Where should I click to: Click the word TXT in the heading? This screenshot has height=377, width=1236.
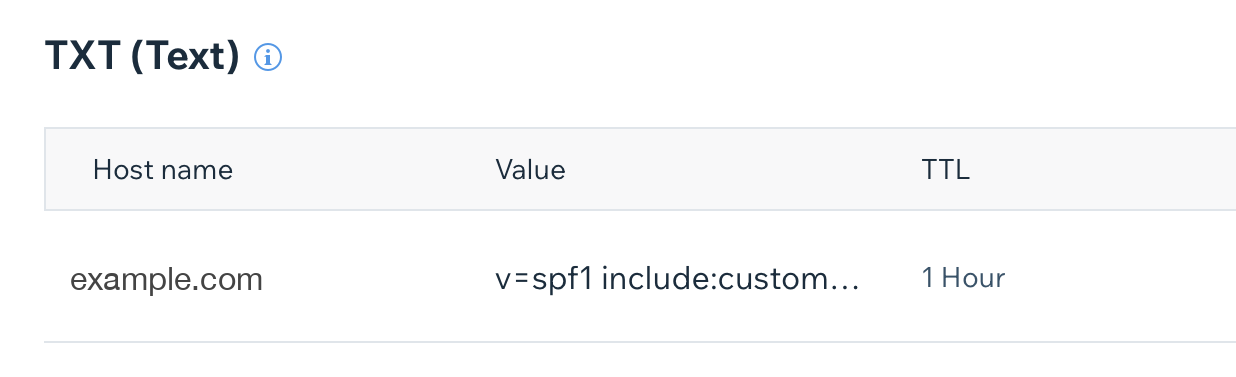coord(83,57)
